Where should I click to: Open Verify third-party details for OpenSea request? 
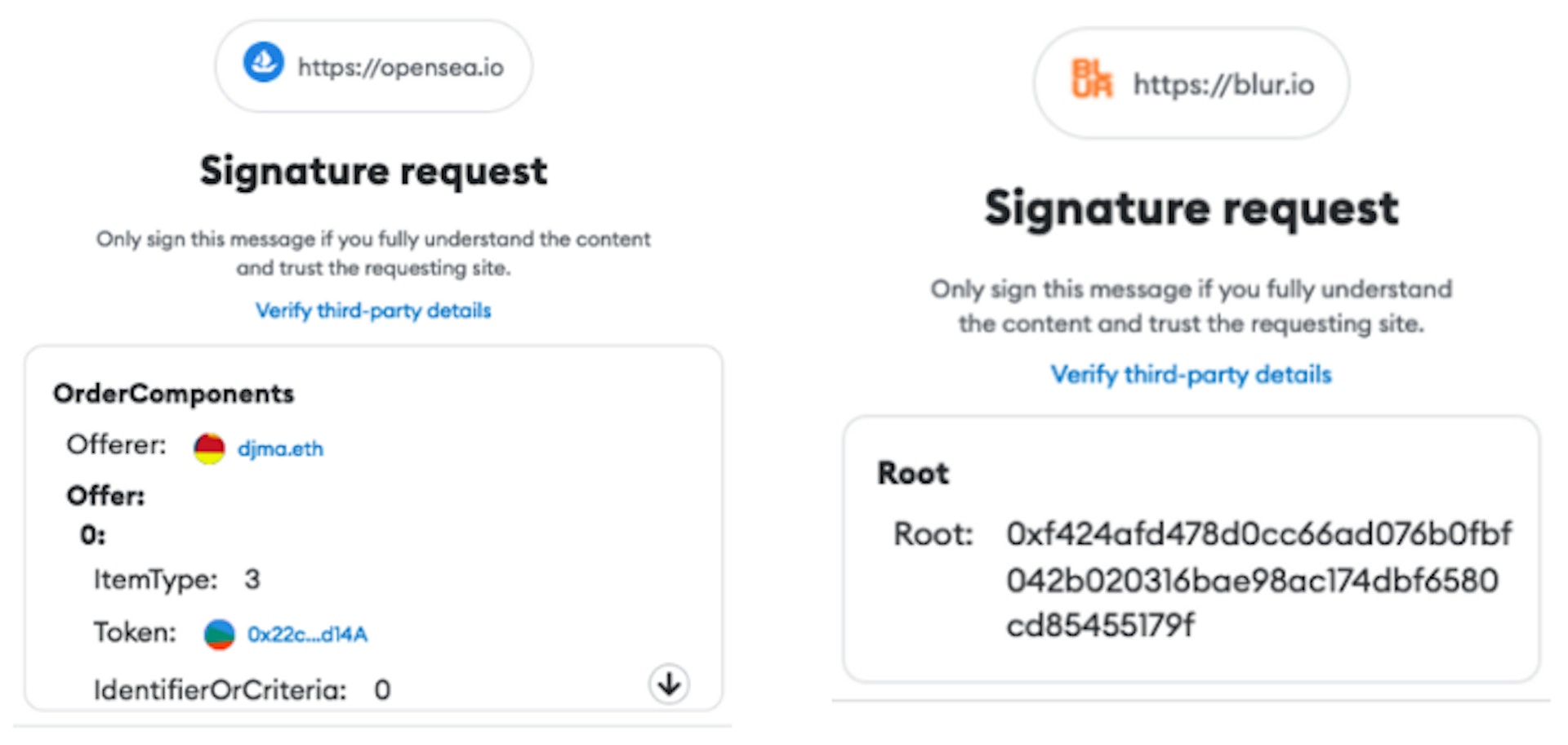coord(373,310)
